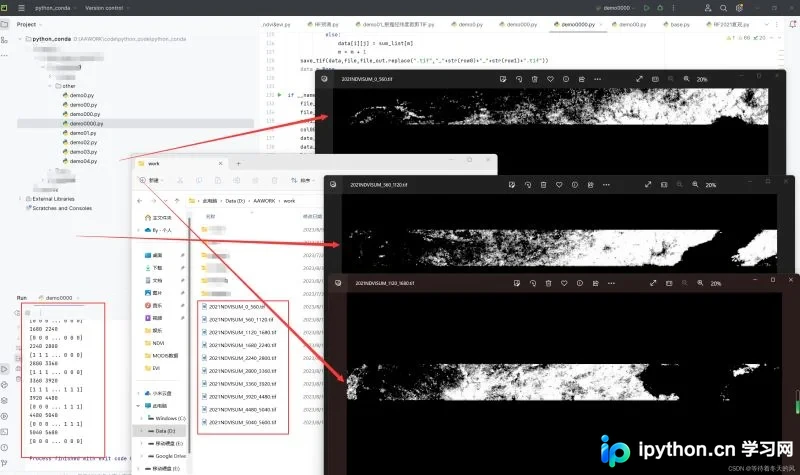Open PyCharm settings gear icon

739,8
